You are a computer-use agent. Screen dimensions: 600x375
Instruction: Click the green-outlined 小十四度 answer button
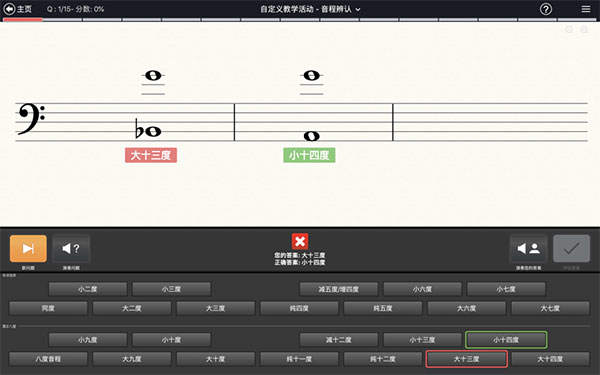click(x=506, y=340)
